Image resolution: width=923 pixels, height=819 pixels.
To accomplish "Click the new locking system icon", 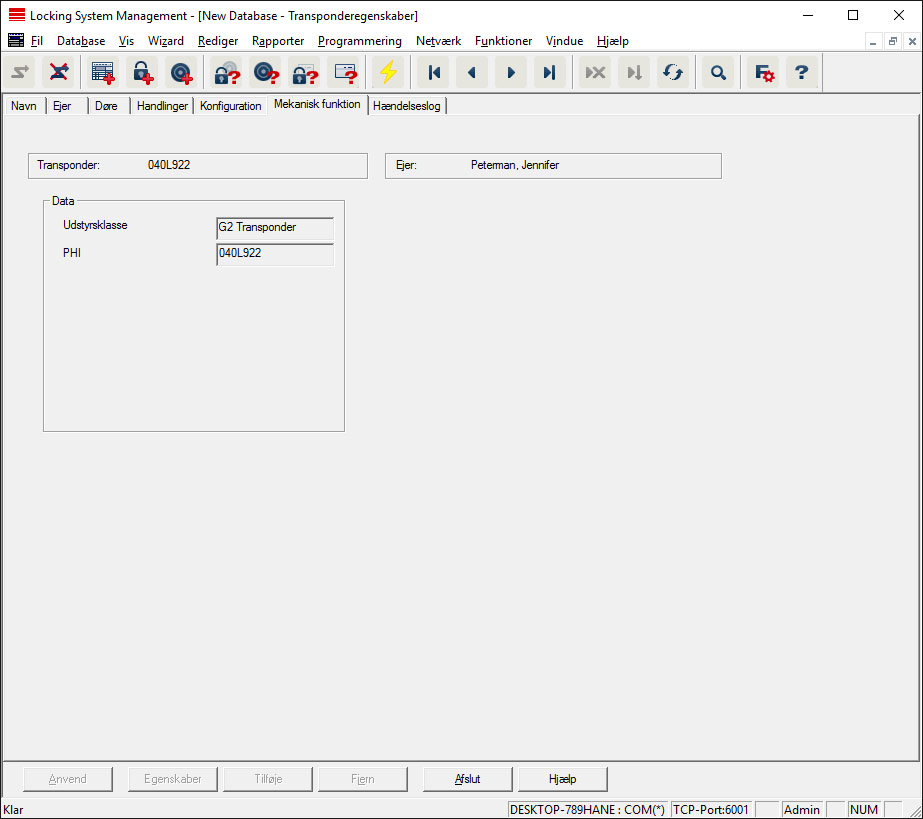I will click(x=103, y=73).
